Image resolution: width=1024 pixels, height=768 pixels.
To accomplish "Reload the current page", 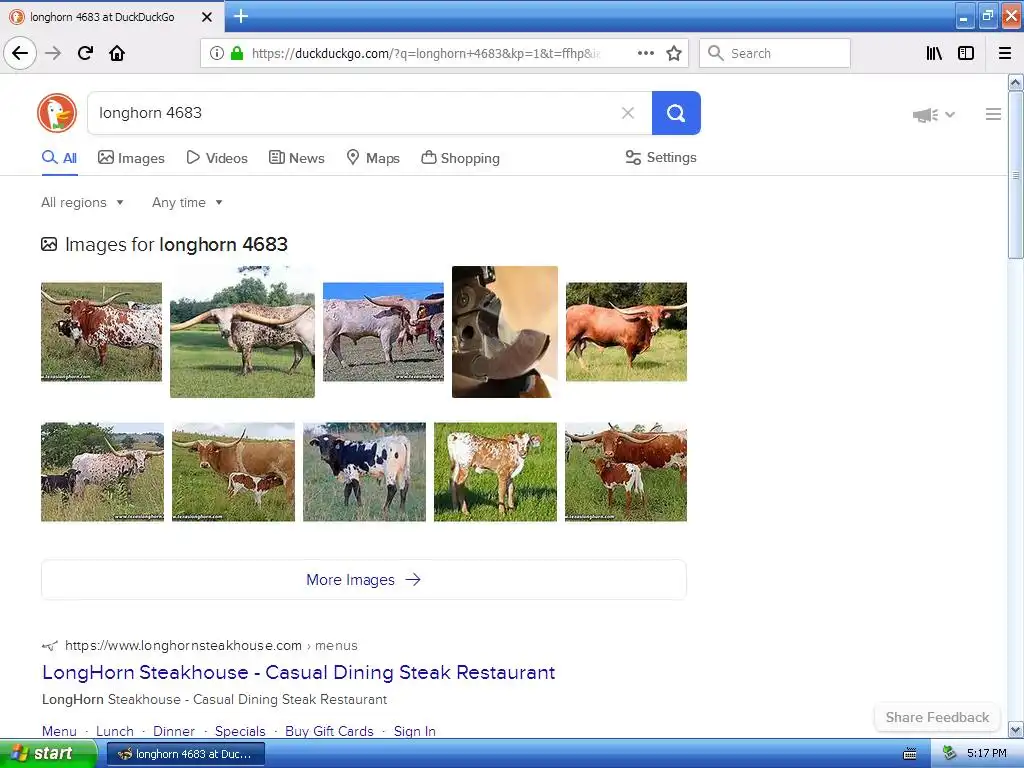I will pos(85,53).
